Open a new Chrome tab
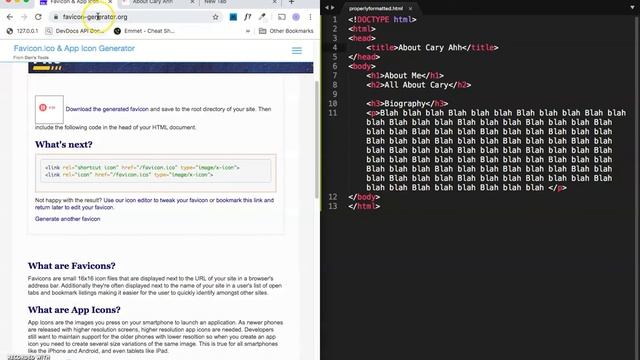Viewport: 640px width, 360px height. pos(291,2)
